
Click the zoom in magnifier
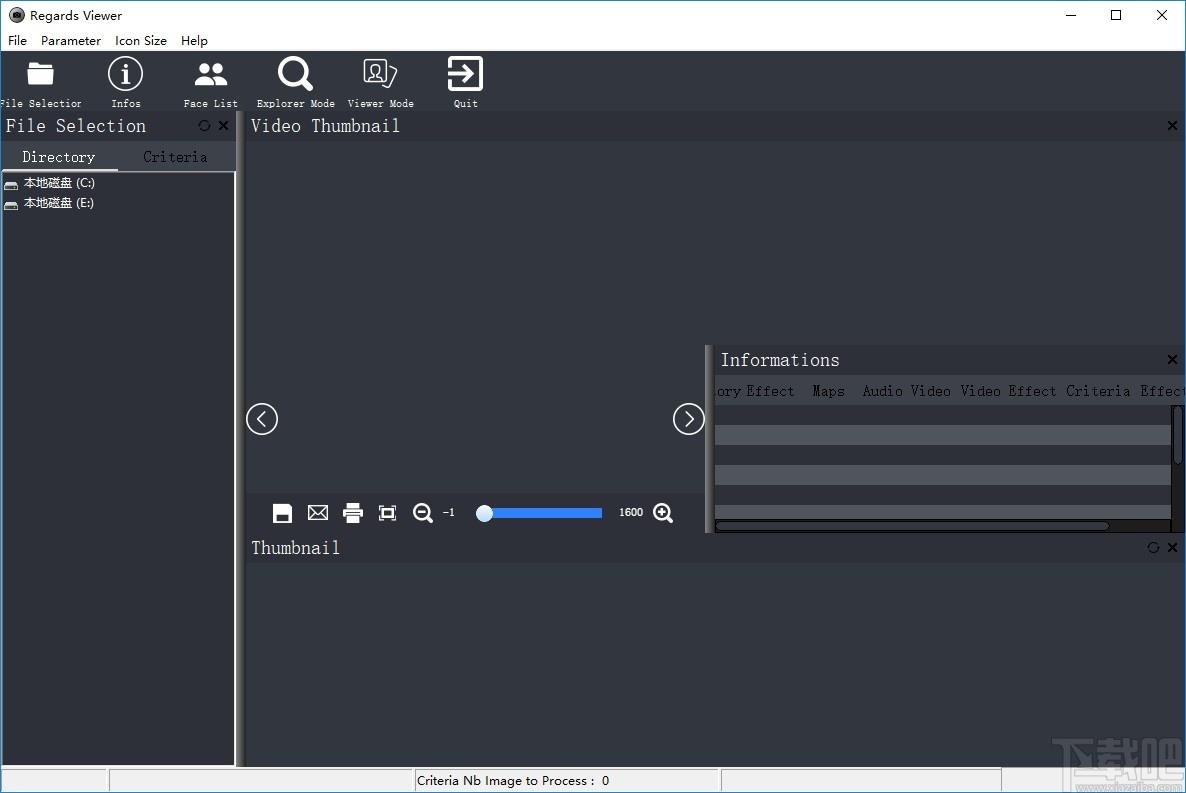pyautogui.click(x=663, y=513)
